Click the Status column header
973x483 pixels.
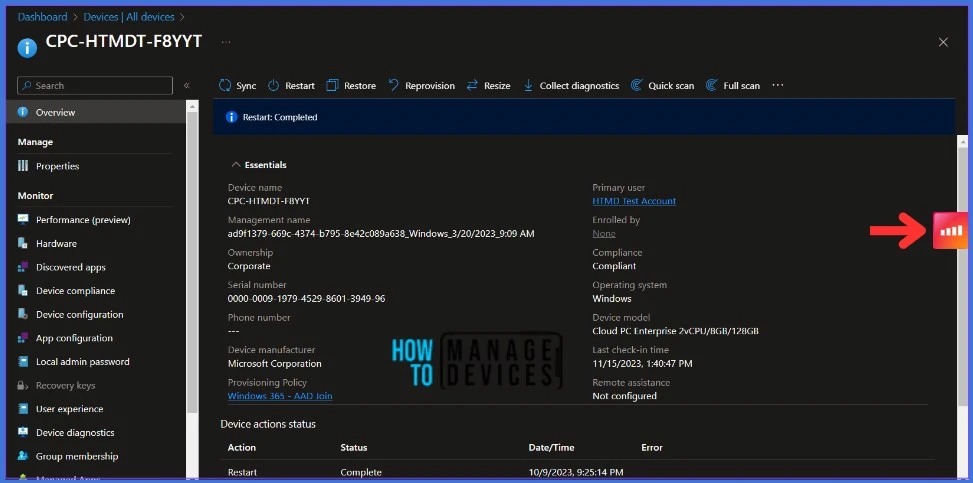tap(354, 448)
